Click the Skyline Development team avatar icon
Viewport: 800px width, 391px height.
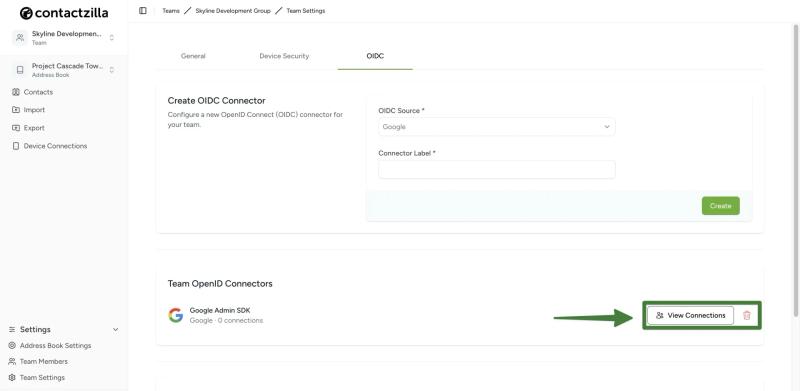click(x=19, y=37)
